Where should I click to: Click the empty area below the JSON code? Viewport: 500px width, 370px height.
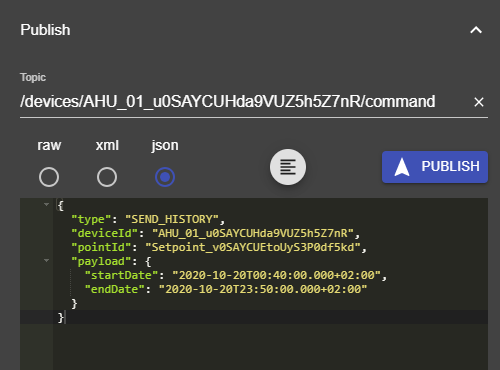coord(270,347)
